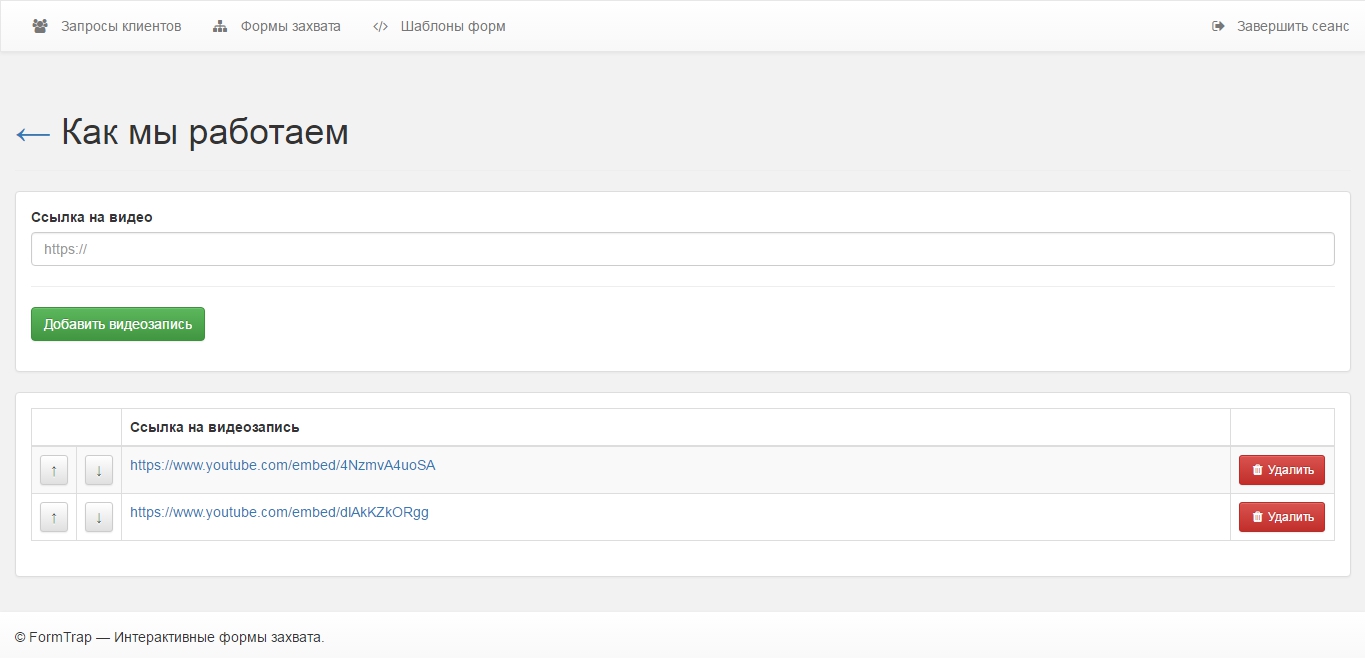Screen dimensions: 1365x658
Task: Move the 4NzmvA4uoSA video down
Action: [99, 470]
